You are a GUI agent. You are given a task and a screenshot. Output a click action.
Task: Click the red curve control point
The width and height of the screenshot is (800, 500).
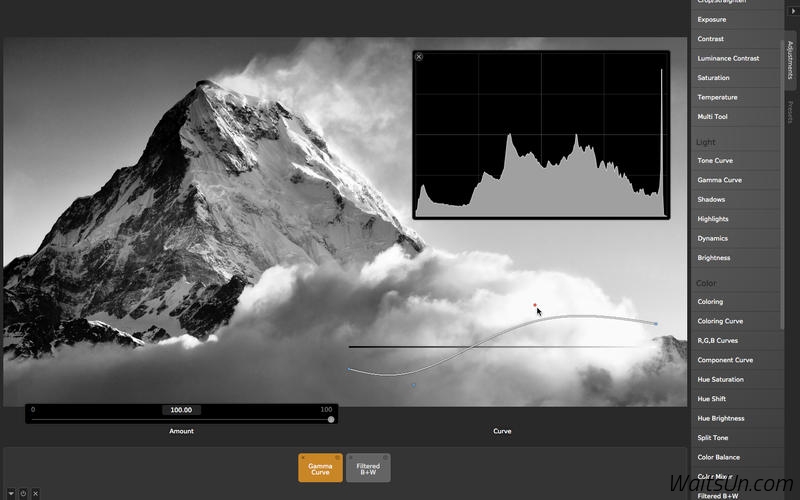(x=536, y=305)
